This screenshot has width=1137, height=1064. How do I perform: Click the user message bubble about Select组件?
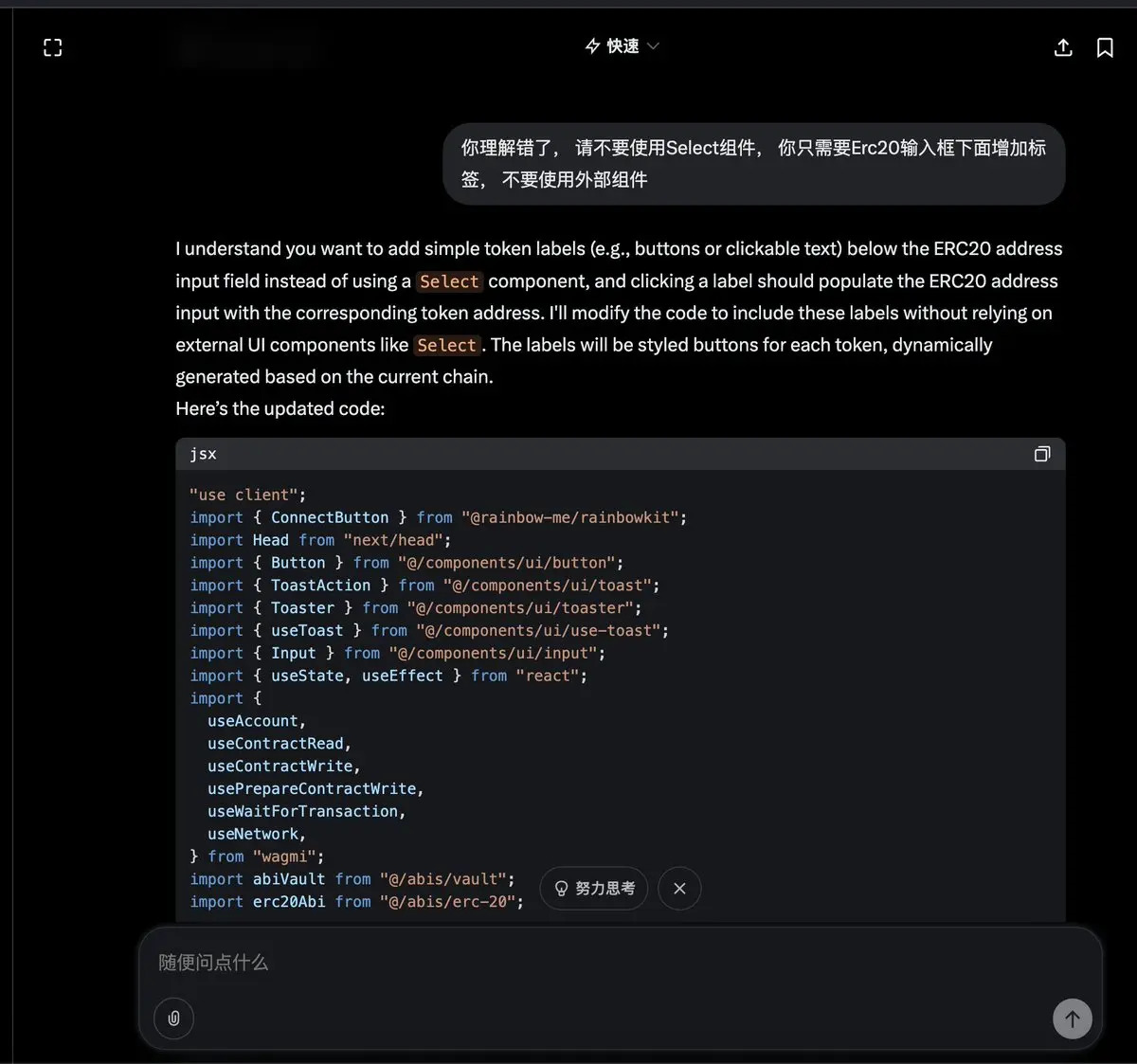[754, 164]
